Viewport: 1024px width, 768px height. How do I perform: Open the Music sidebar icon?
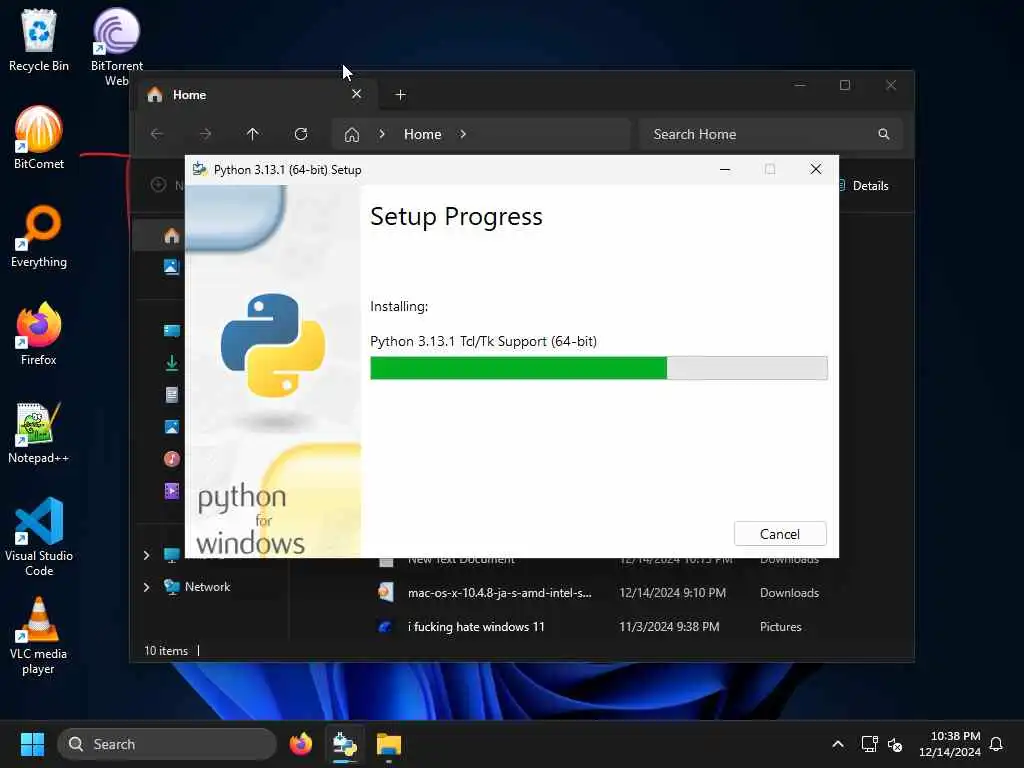point(172,458)
